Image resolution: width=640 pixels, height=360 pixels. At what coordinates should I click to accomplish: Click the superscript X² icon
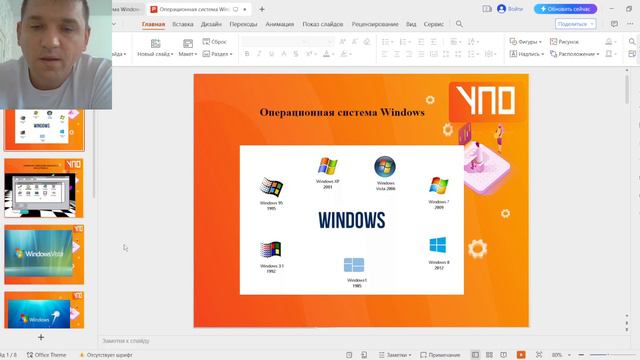309,54
